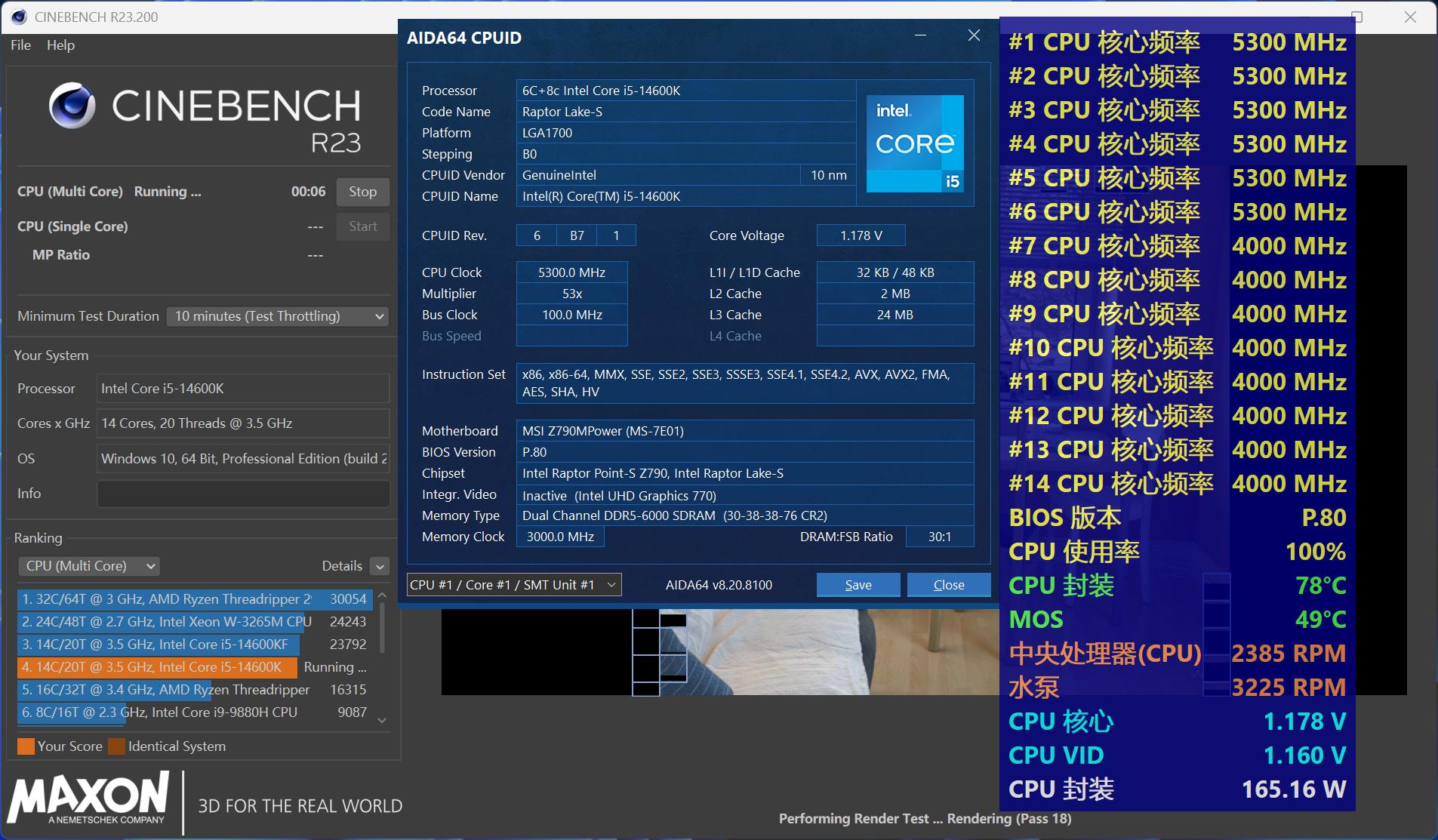Open the Minimum Test Duration dropdown
This screenshot has height=840, width=1438.
point(277,315)
